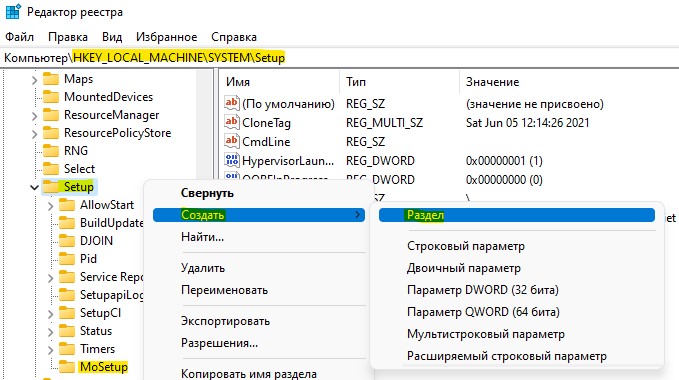Expand the AllowStart tree node

(x=51, y=206)
